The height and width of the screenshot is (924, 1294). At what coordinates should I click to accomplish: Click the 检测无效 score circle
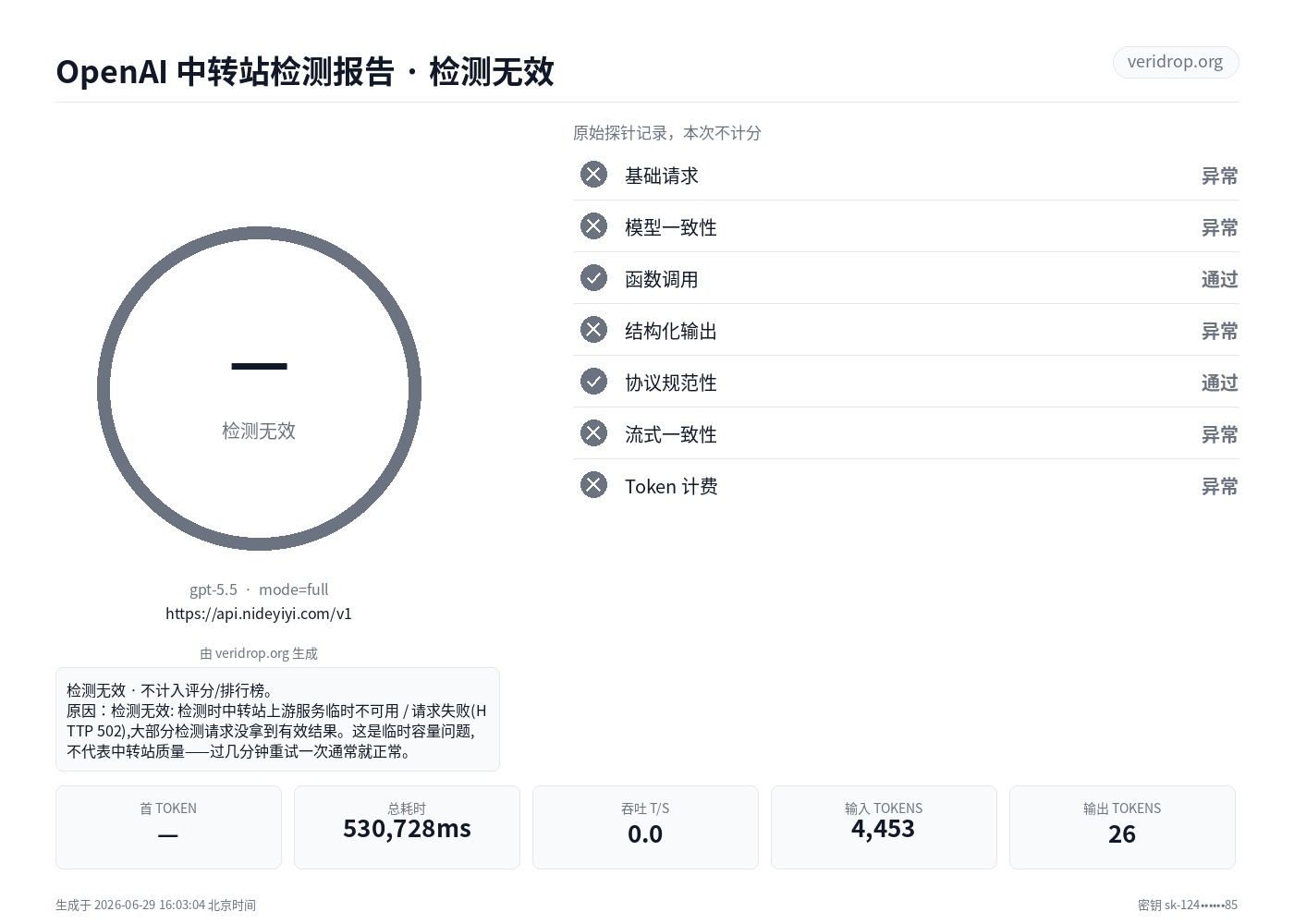coord(259,389)
